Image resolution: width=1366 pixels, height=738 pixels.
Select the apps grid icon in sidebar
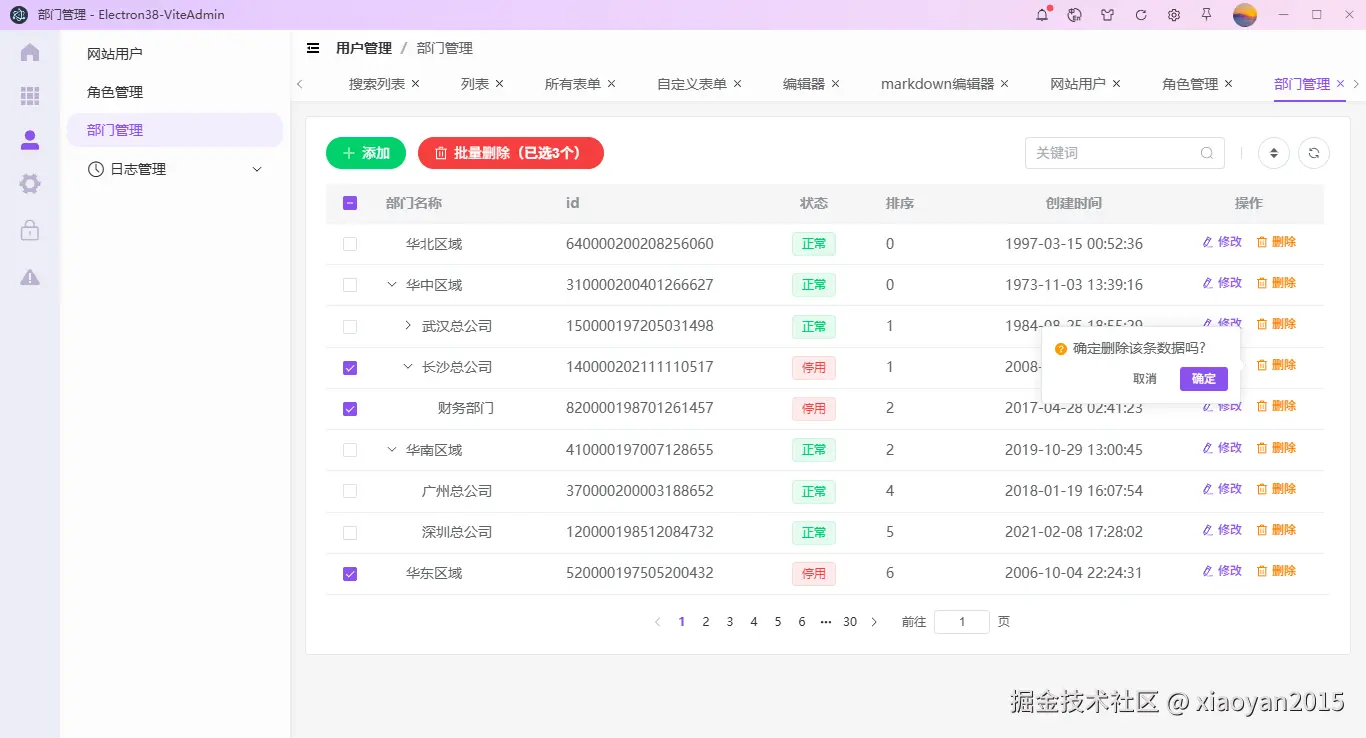coord(28,96)
